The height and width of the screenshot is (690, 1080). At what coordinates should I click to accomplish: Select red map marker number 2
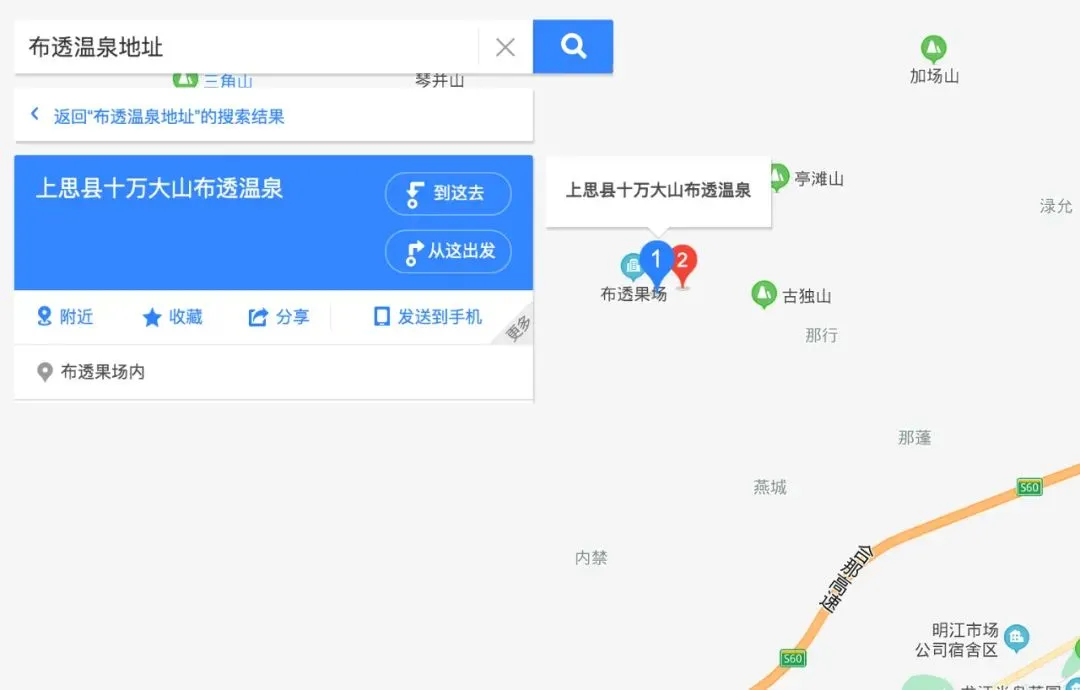(x=683, y=266)
